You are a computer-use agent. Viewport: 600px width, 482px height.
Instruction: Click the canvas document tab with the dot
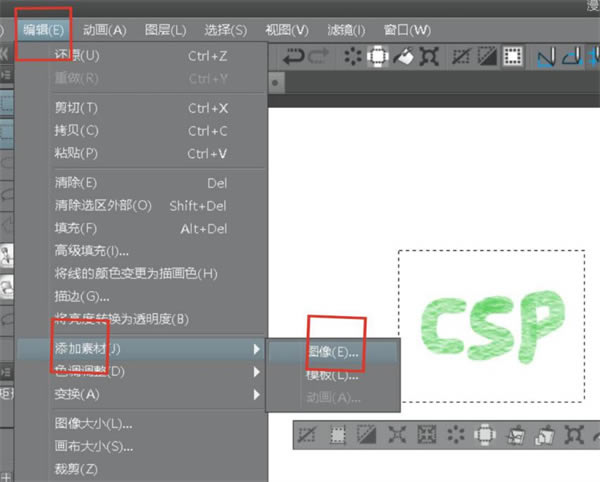[276, 82]
